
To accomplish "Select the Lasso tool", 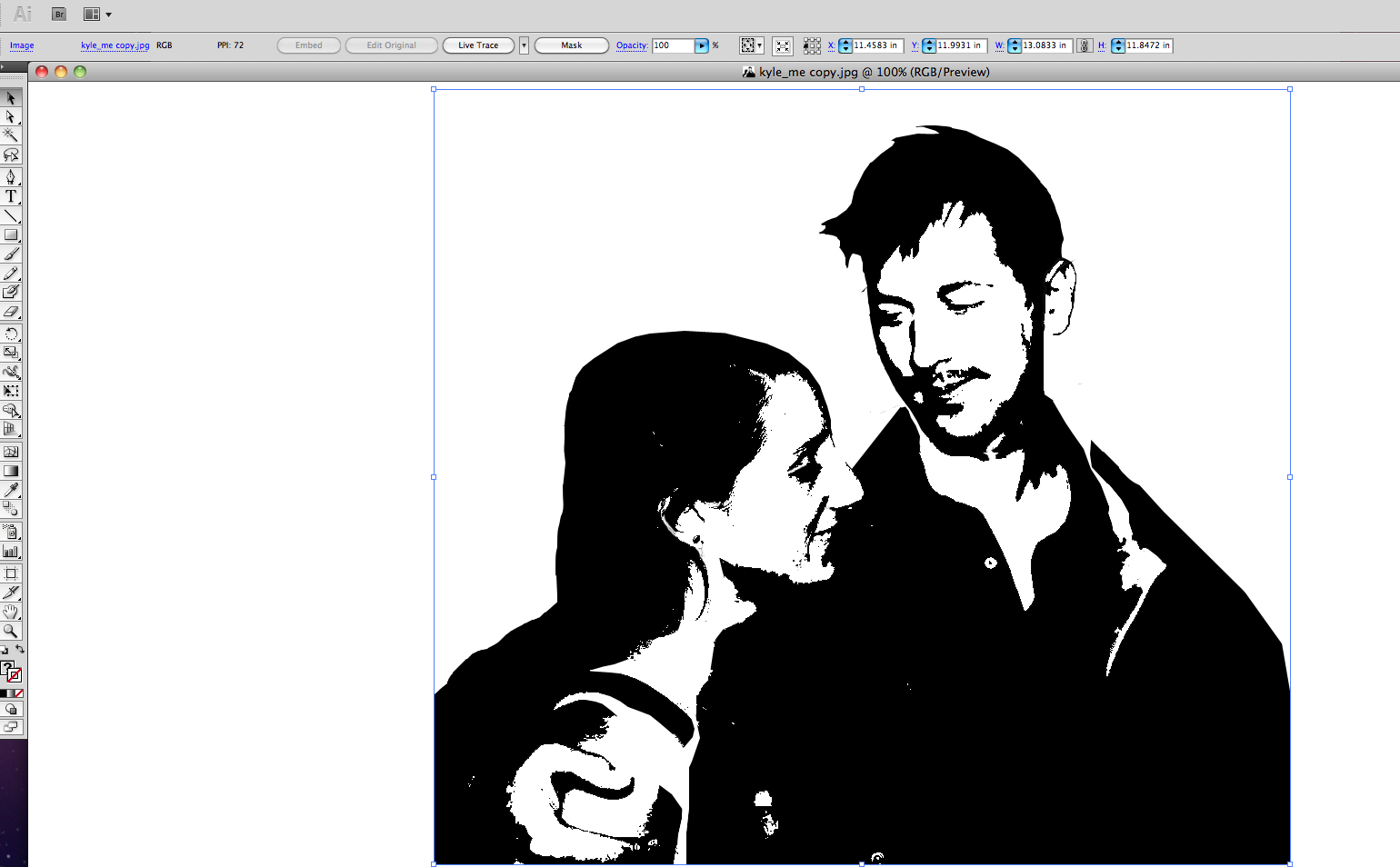I will pyautogui.click(x=11, y=154).
